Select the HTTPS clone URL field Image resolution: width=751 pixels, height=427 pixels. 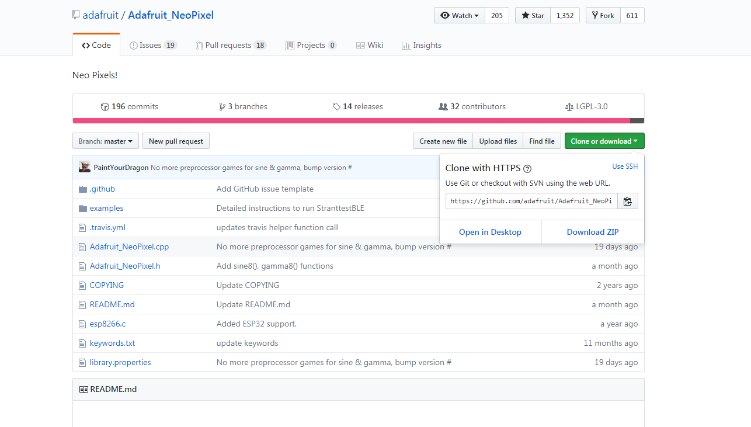tap(531, 202)
